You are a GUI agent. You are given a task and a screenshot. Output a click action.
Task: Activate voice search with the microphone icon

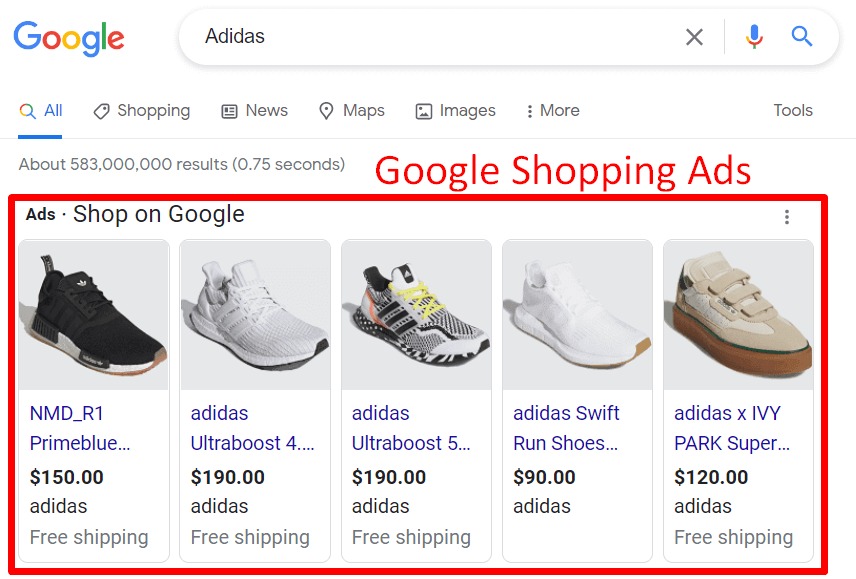(x=753, y=36)
